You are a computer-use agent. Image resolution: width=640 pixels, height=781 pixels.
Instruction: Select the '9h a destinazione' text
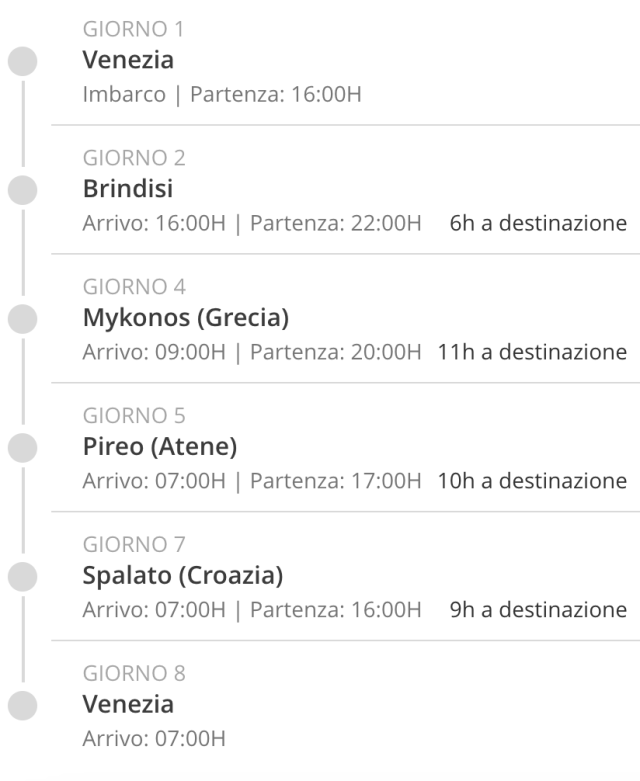pyautogui.click(x=538, y=610)
